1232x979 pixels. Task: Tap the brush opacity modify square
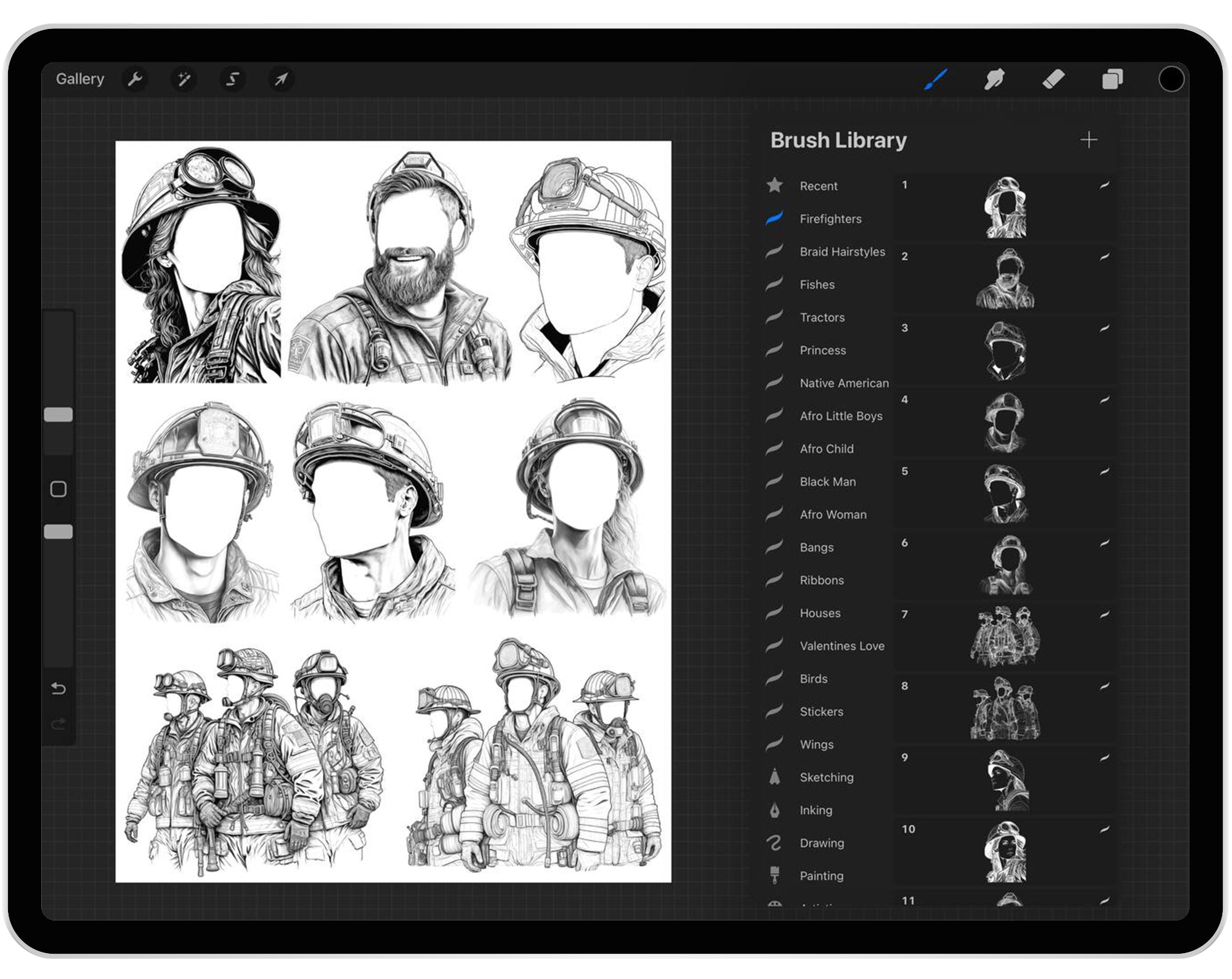tap(59, 490)
